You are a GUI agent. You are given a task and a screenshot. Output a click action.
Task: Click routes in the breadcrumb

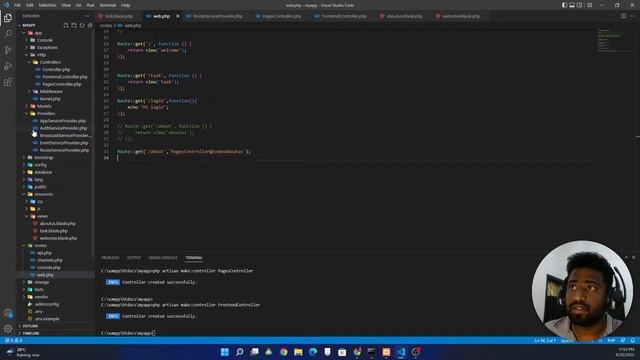click(x=106, y=25)
